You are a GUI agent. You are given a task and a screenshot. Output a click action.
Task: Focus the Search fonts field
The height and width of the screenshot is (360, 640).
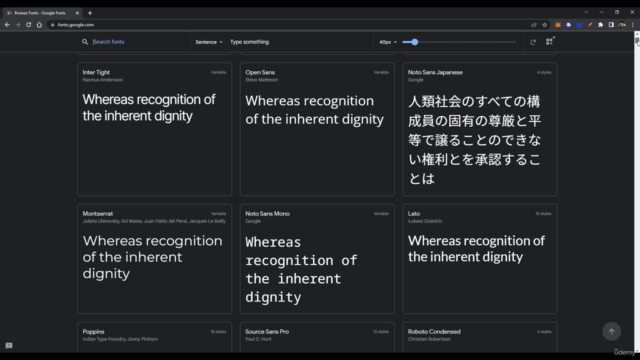[139, 42]
